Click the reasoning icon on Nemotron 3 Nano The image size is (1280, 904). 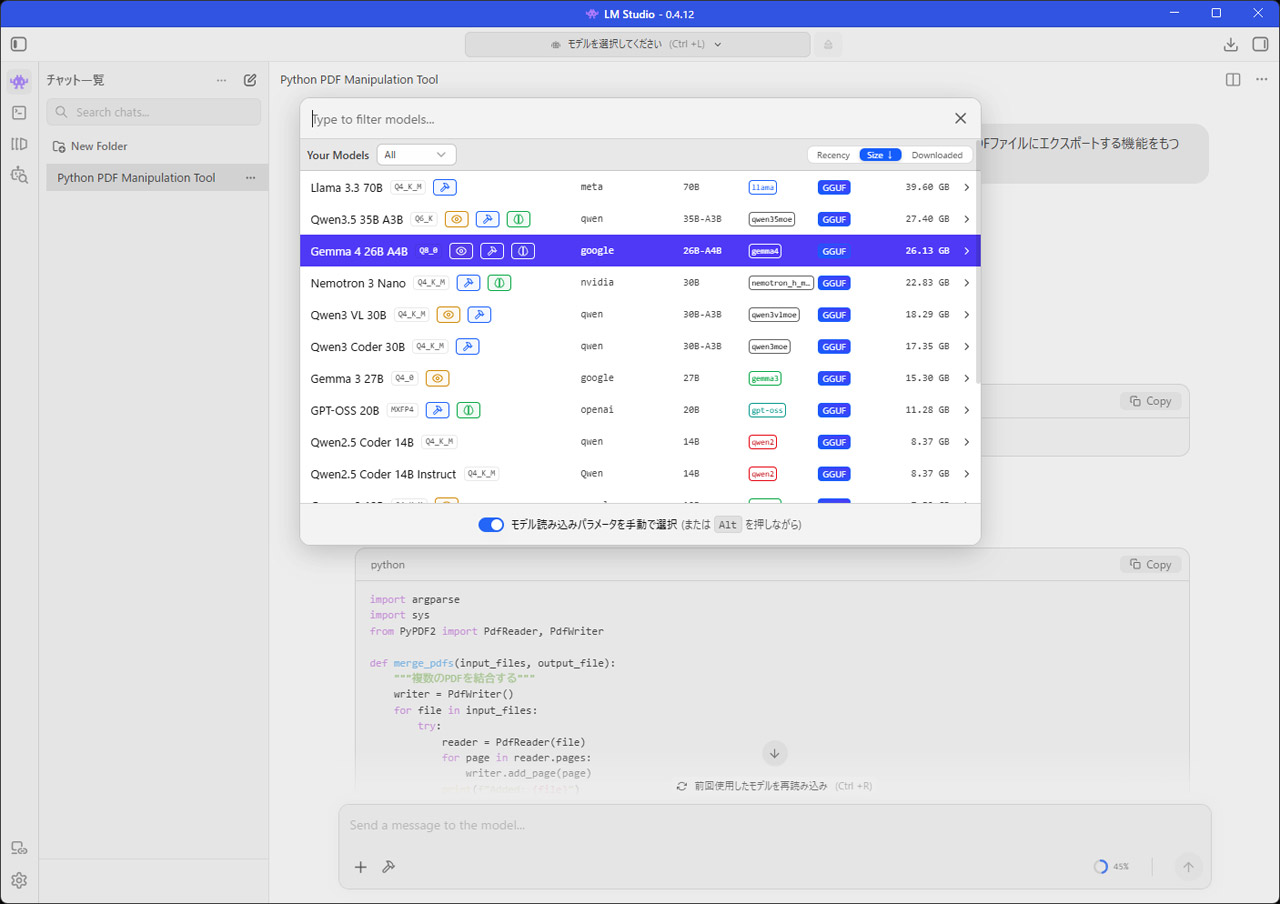tap(499, 283)
